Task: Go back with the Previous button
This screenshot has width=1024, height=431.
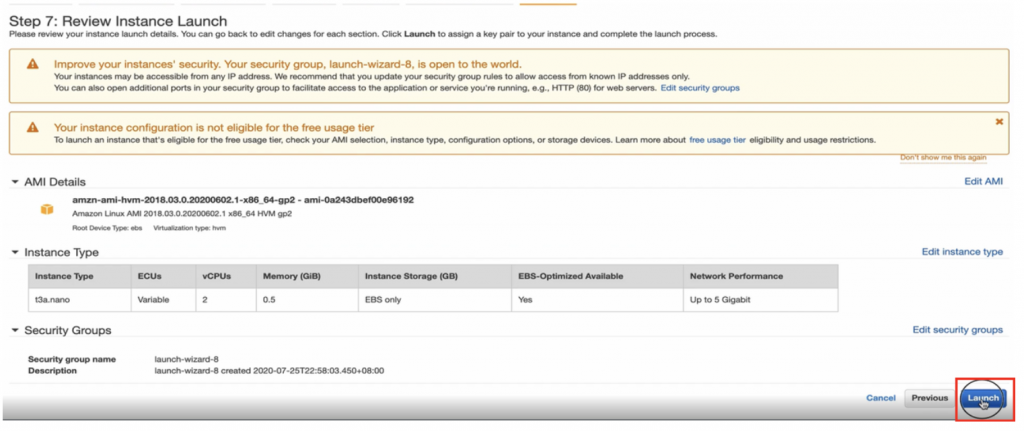Action: coord(929,398)
